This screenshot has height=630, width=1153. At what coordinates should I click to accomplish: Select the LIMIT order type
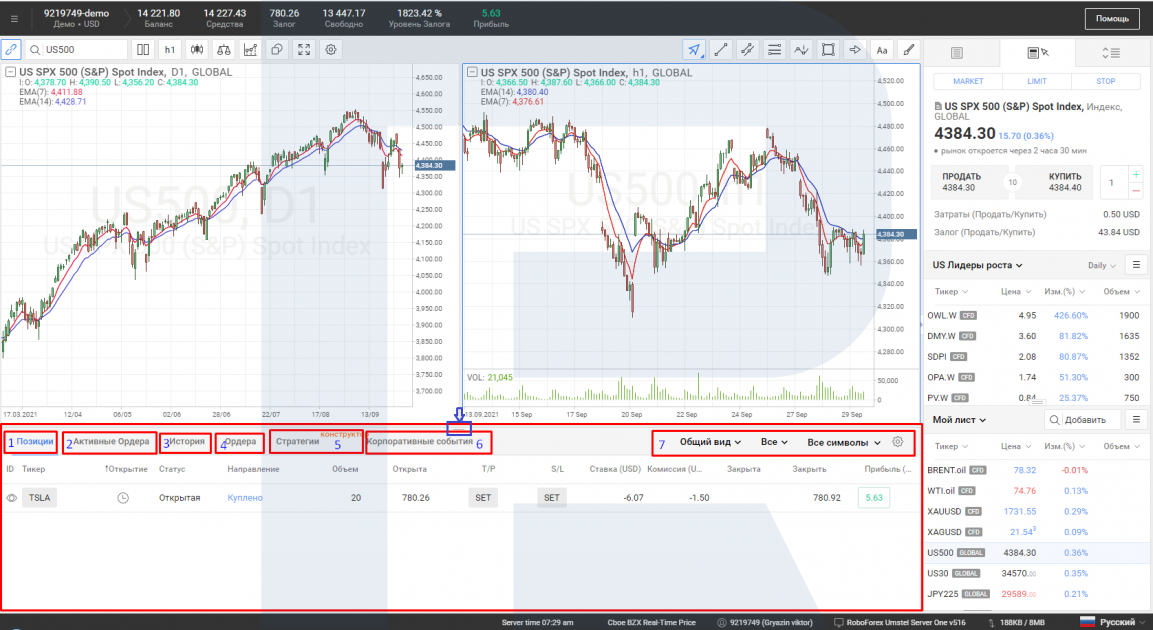point(1037,82)
